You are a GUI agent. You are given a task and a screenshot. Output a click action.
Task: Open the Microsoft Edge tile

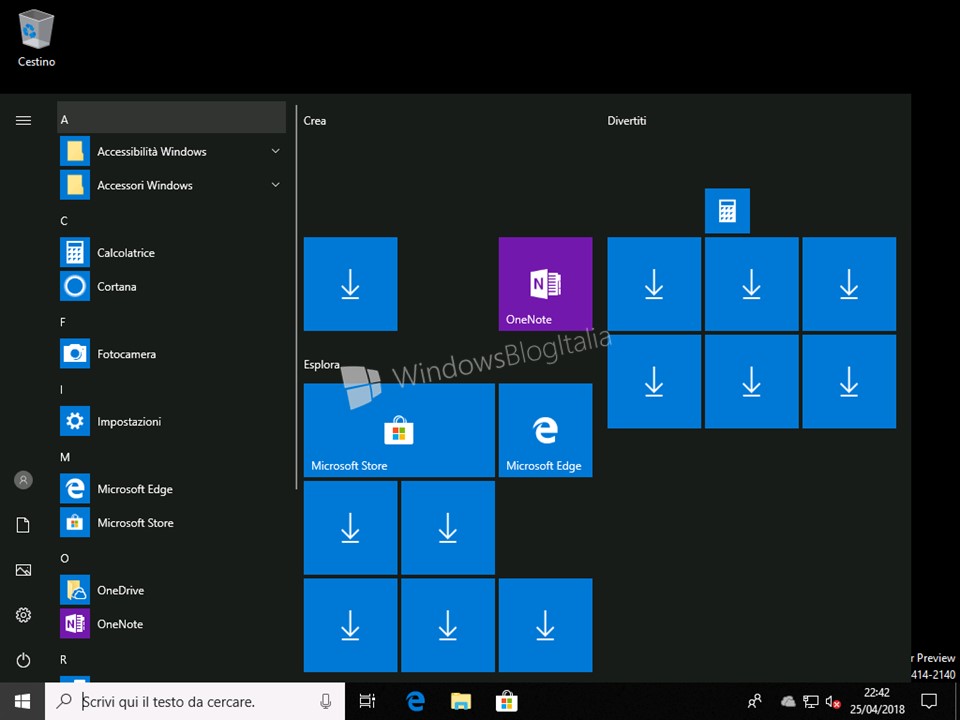pyautogui.click(x=545, y=430)
